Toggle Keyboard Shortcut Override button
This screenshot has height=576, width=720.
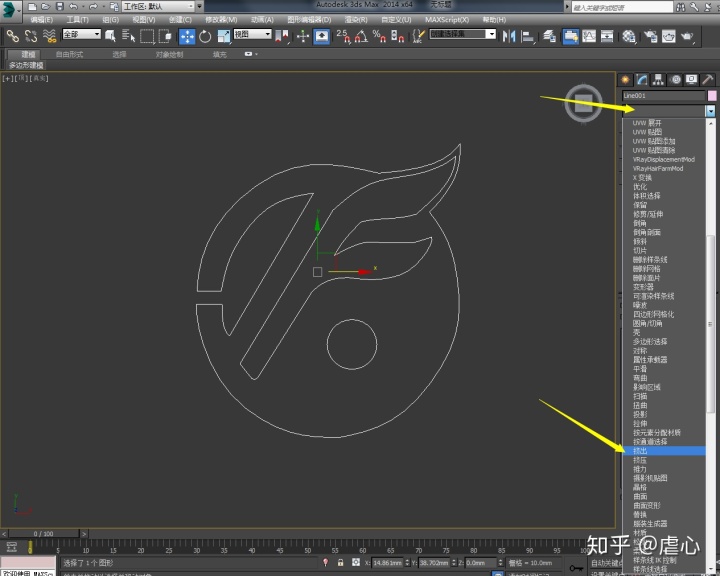(321, 36)
